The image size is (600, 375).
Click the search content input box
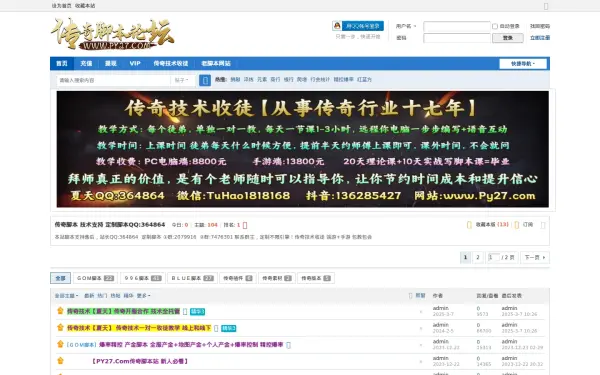[x=113, y=80]
